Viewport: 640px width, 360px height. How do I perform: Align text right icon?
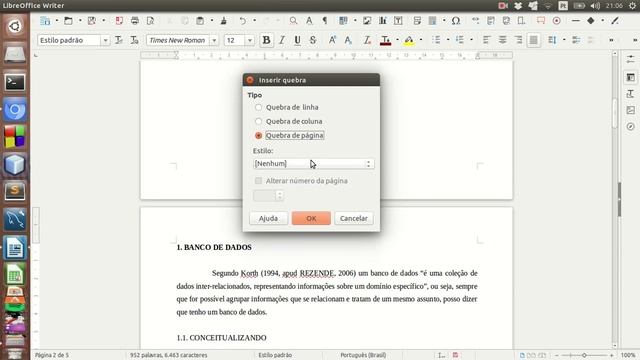(518, 40)
